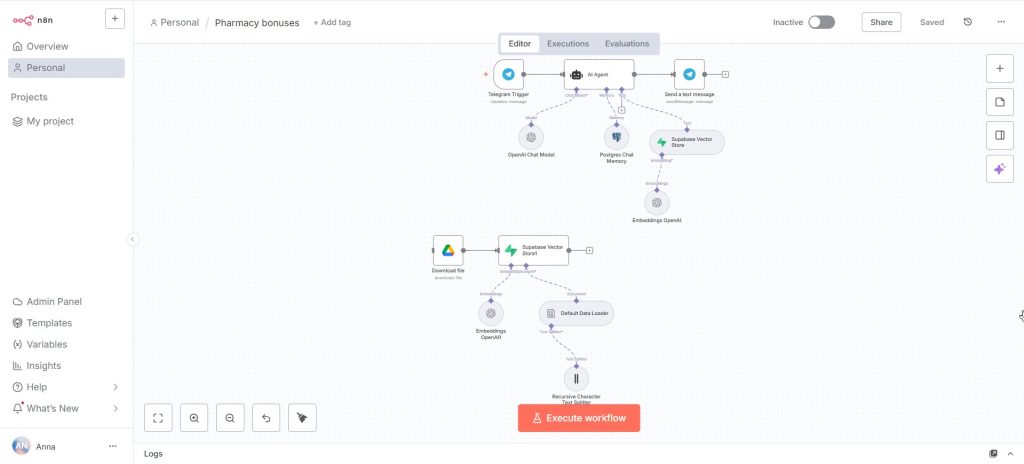The height and width of the screenshot is (464, 1024).
Task: Open the AI assistant sparkle button
Action: tap(999, 169)
